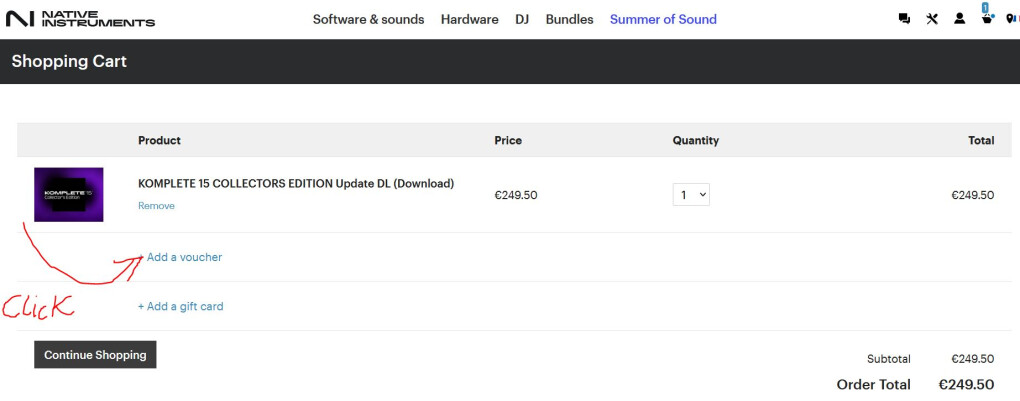This screenshot has height=401, width=1020.
Task: Open the wrench and screwdriver tools icon
Action: coord(932,19)
